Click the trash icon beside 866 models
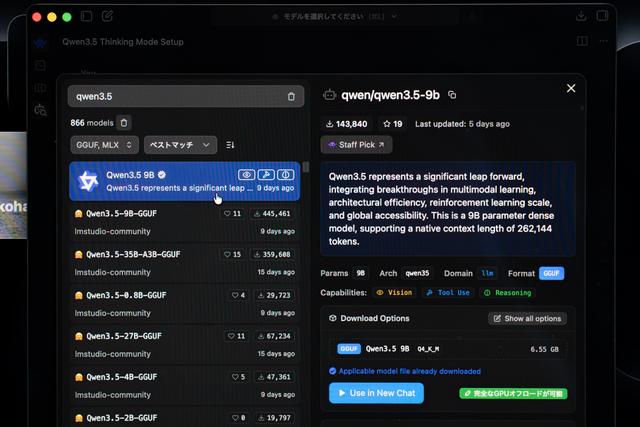Screen dimensions: 640x427 (124, 123)
